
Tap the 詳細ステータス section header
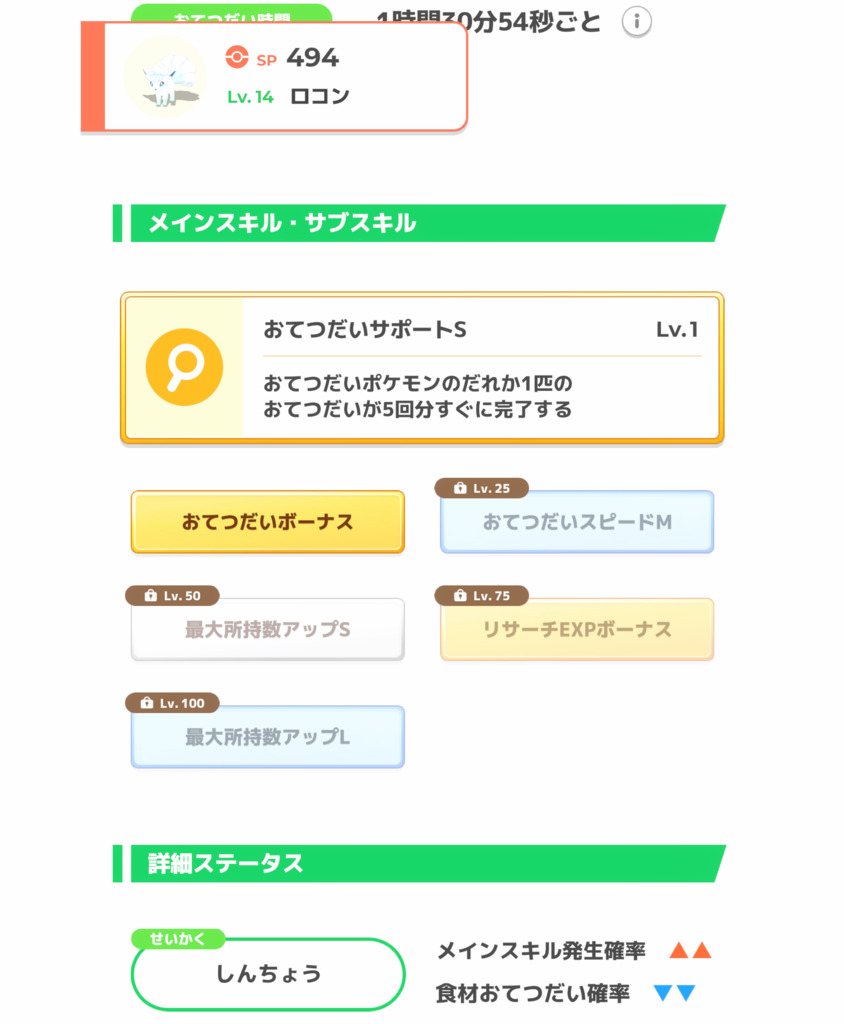point(420,864)
